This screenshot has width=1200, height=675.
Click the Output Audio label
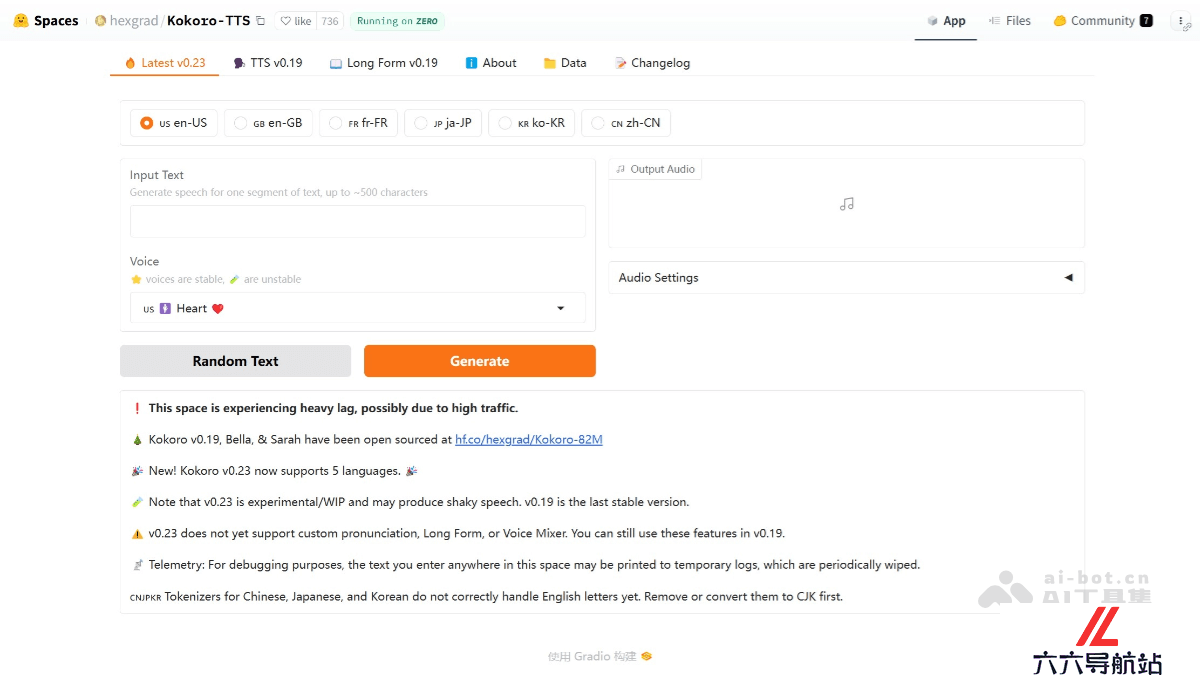pos(655,169)
